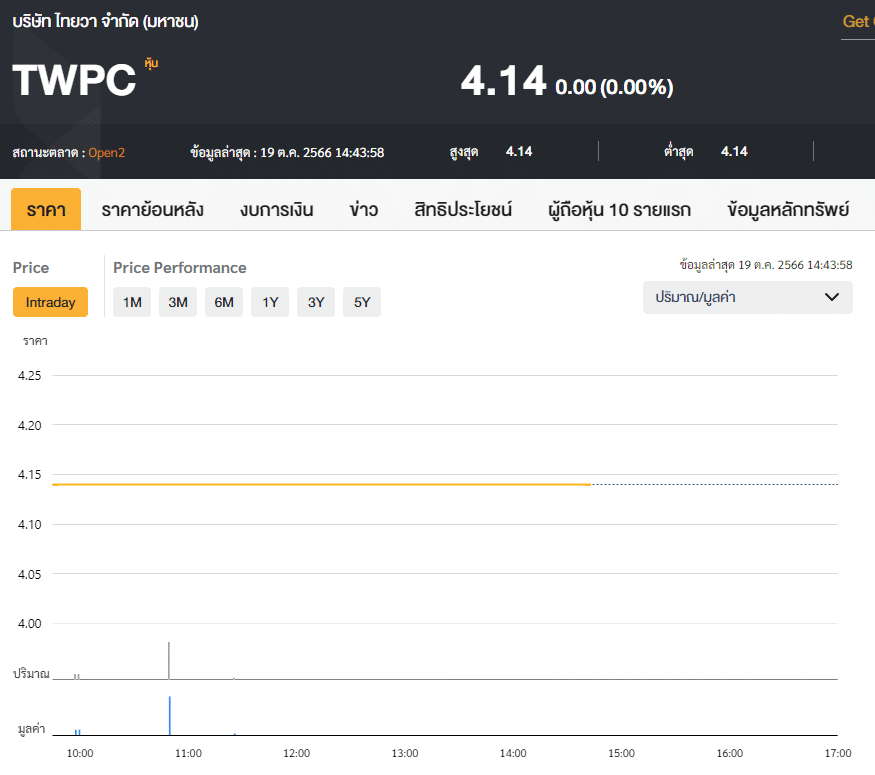Click the last price 4.14
Screen dimensions: 875x775
click(x=503, y=81)
